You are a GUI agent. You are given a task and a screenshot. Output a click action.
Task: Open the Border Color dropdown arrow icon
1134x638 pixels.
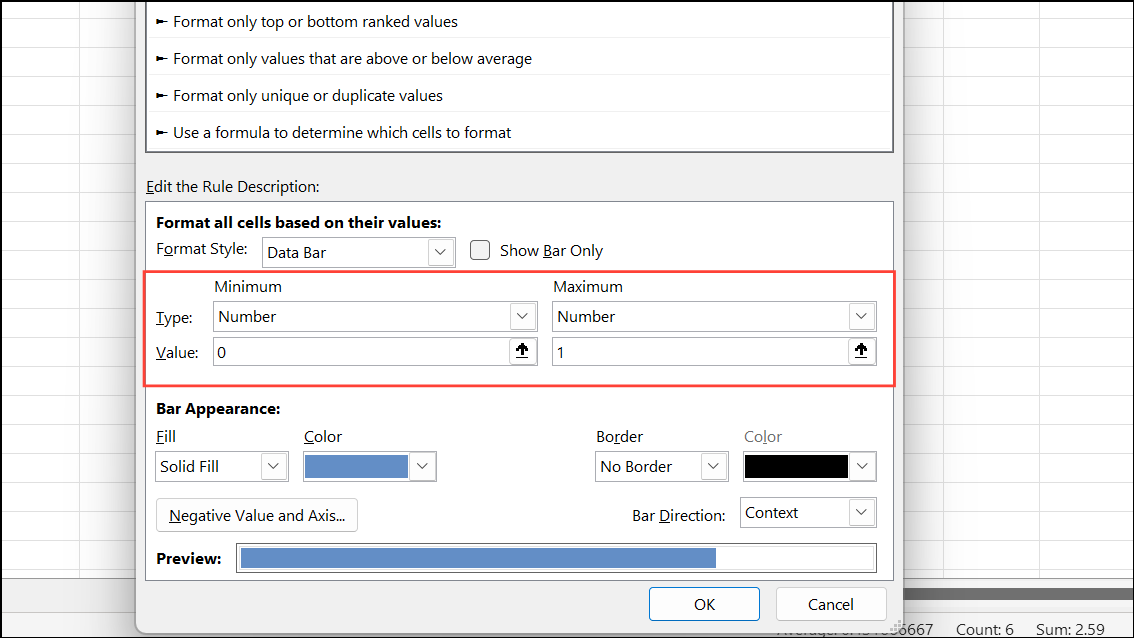861,466
